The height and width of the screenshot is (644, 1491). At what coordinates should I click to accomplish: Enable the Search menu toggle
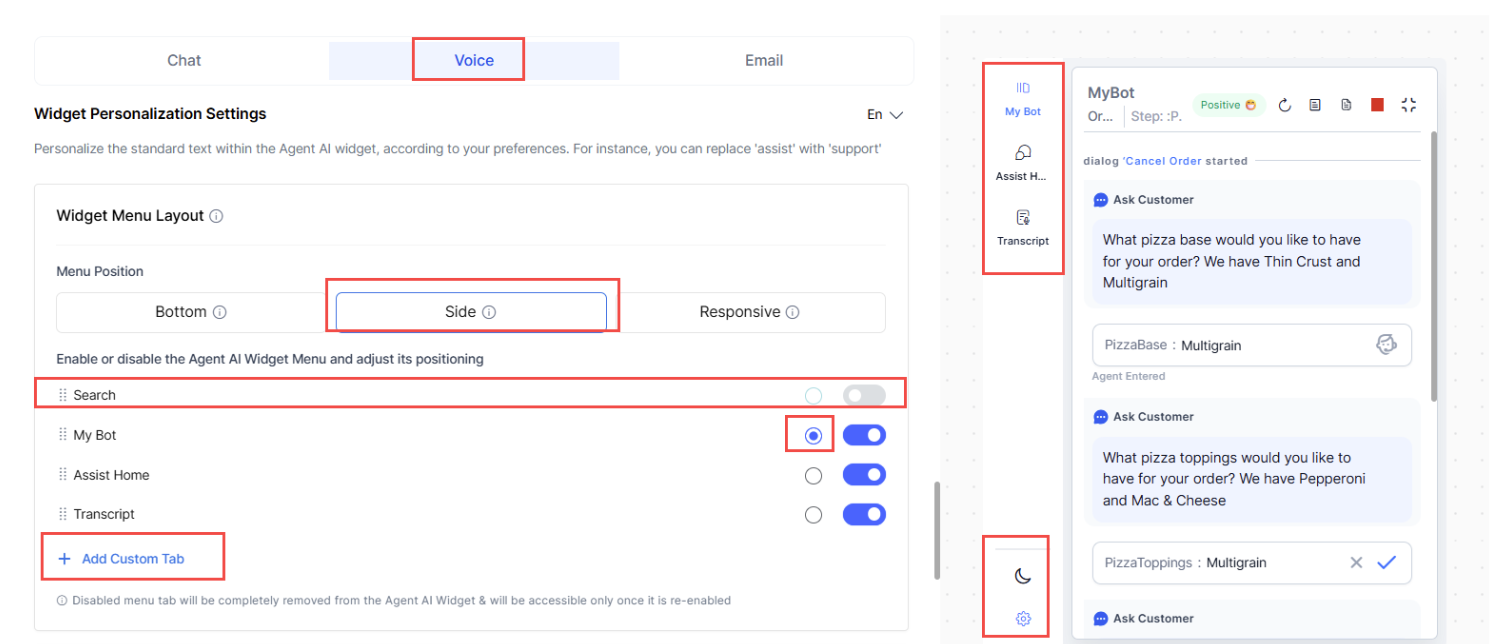coord(864,396)
